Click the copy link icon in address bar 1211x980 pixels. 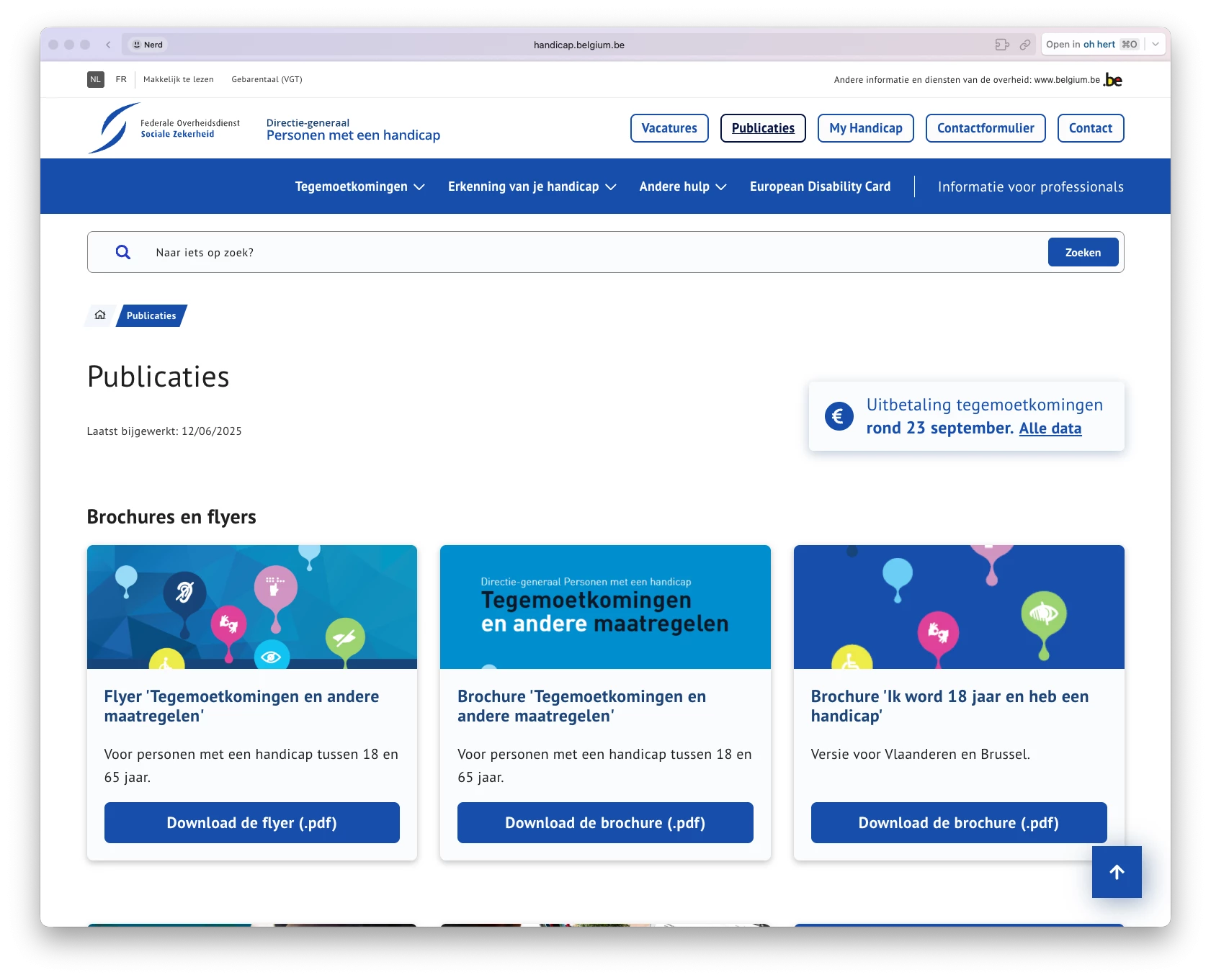[x=1024, y=45]
